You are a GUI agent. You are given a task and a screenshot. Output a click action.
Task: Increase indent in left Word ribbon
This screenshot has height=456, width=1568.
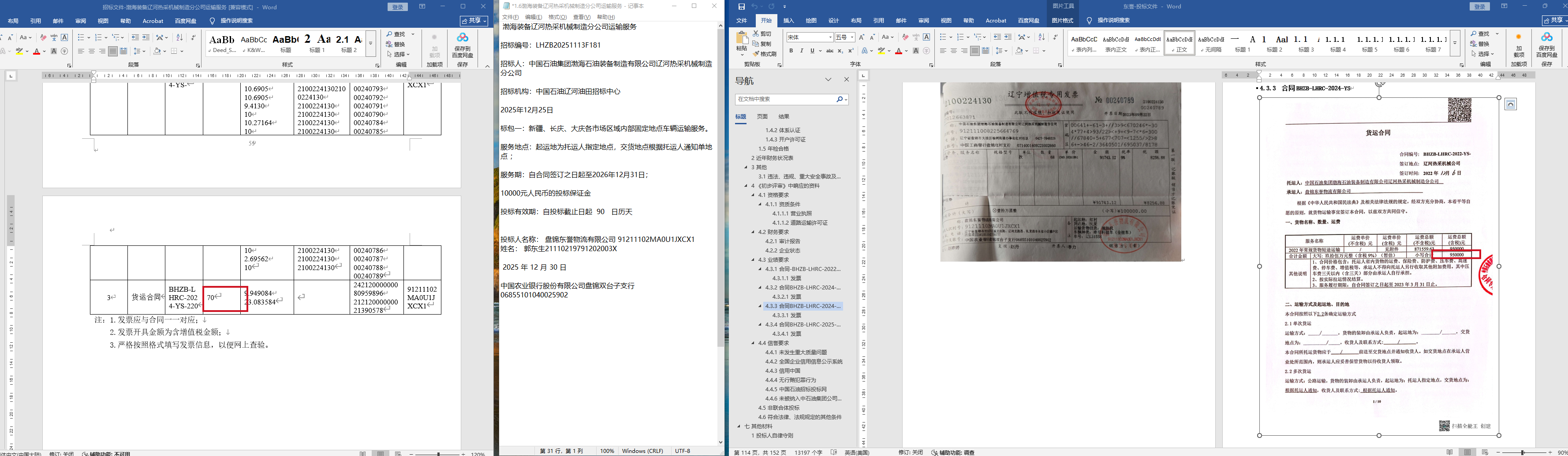click(146, 37)
